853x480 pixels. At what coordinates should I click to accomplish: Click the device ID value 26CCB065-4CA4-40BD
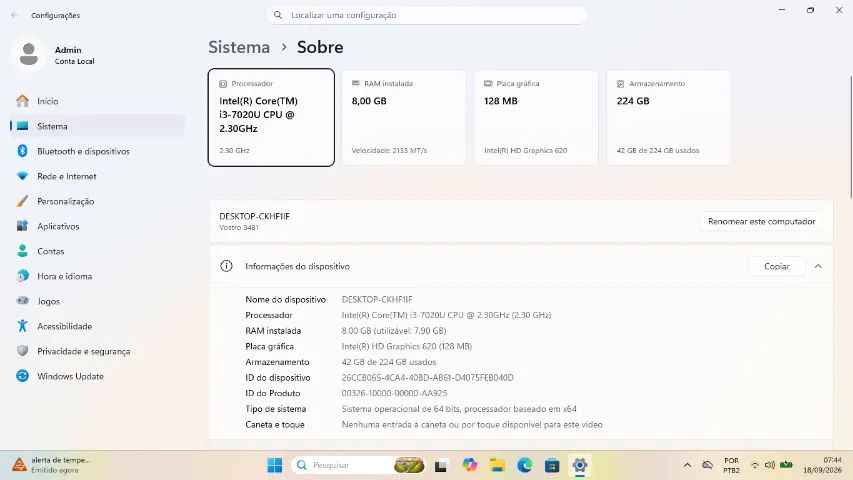click(x=428, y=378)
